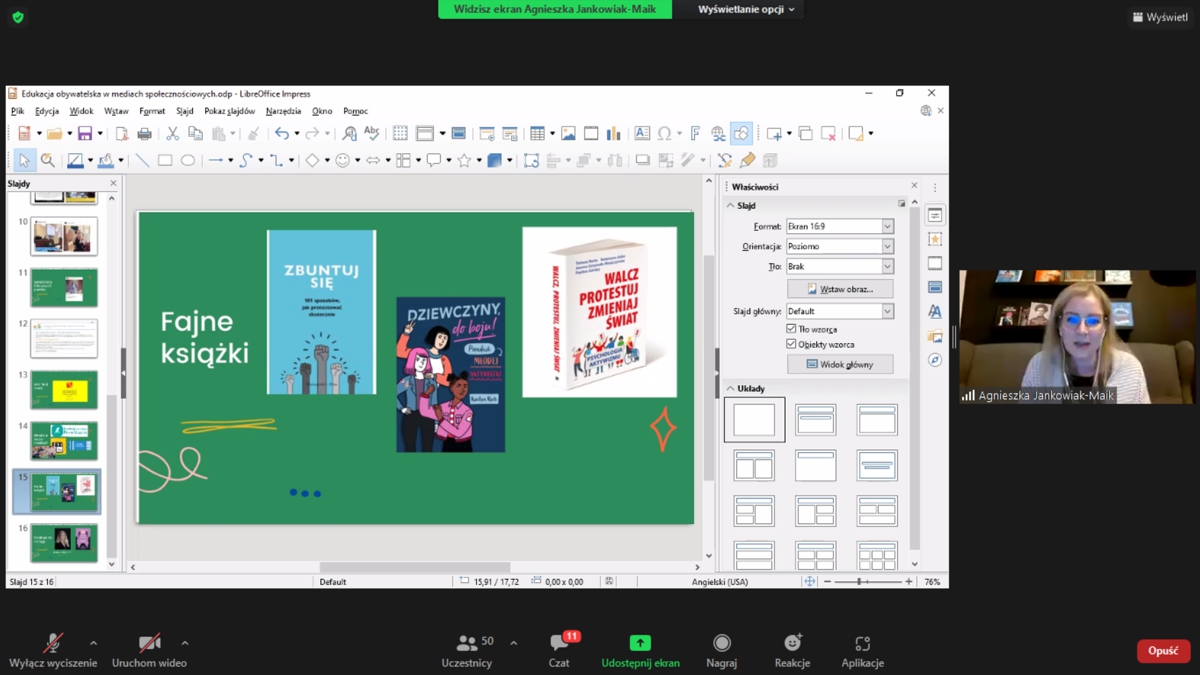Viewport: 1200px width, 675px height.
Task: Undo the last action with the Undo arrow
Action: tap(282, 134)
